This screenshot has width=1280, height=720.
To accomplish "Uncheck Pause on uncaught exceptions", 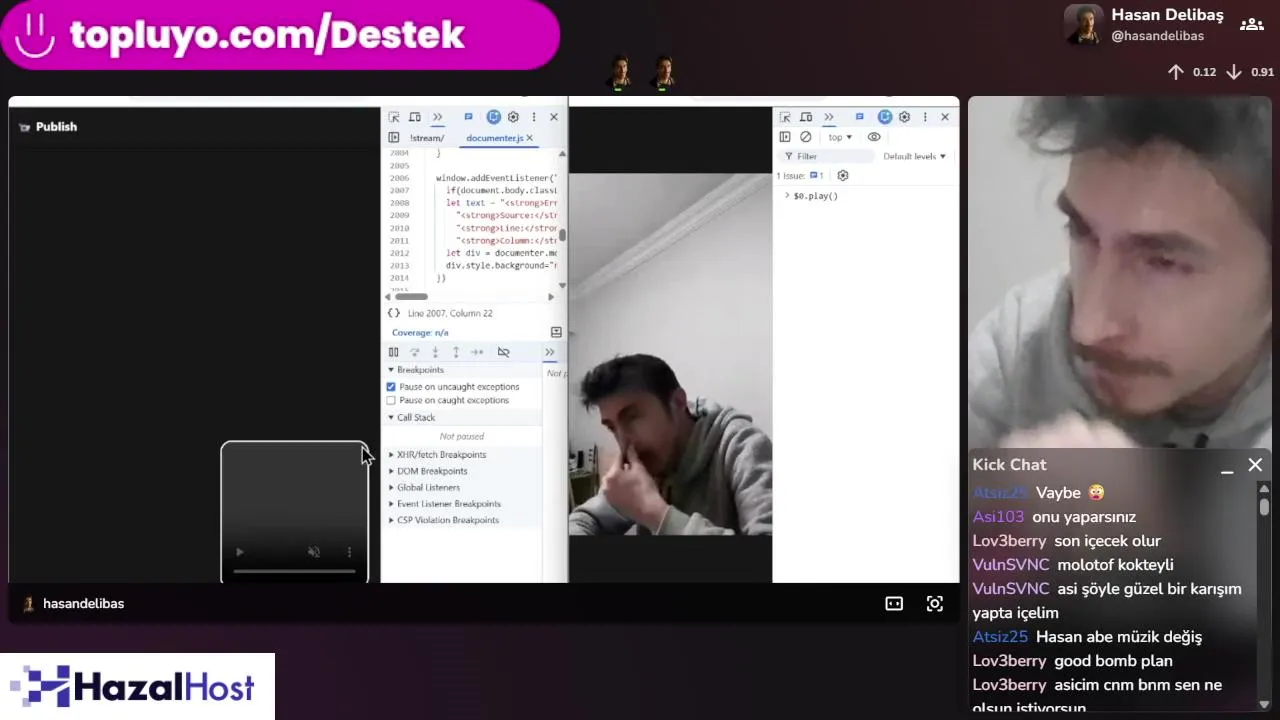I will pyautogui.click(x=391, y=387).
